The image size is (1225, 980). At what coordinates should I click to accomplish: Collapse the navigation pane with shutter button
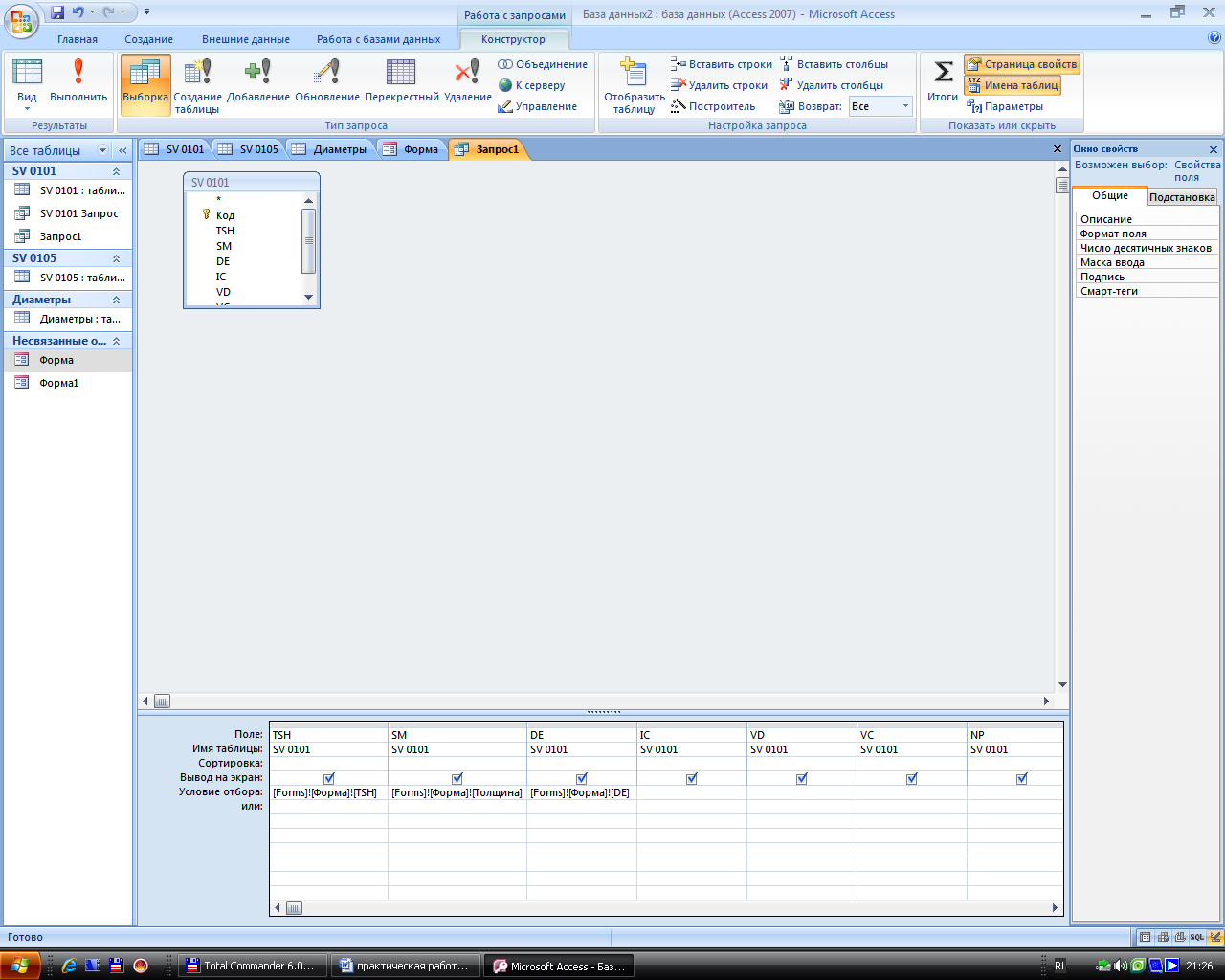(122, 150)
